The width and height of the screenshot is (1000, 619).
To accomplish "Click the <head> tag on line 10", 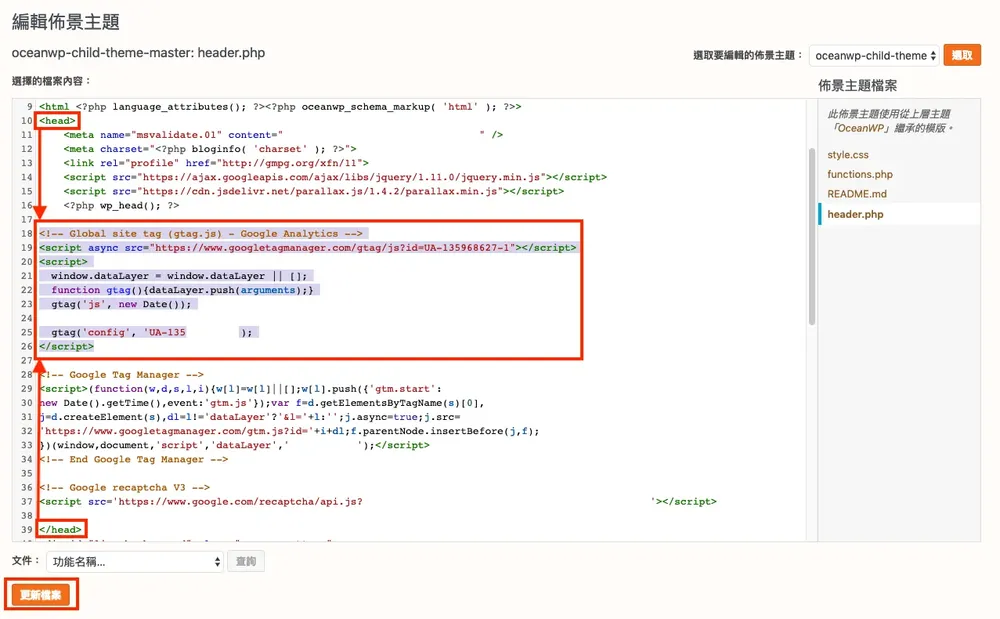I will (57, 120).
